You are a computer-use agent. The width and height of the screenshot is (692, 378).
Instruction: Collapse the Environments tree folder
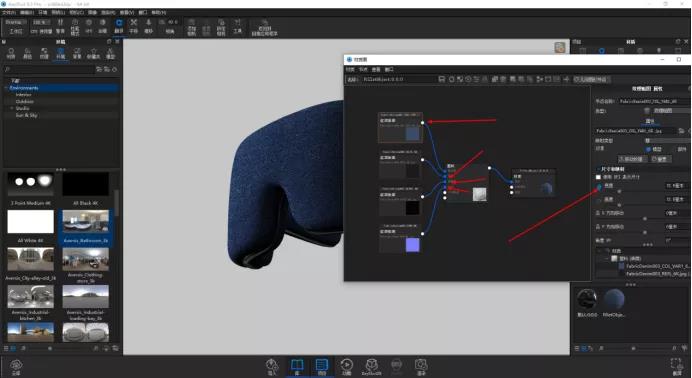click(6, 88)
